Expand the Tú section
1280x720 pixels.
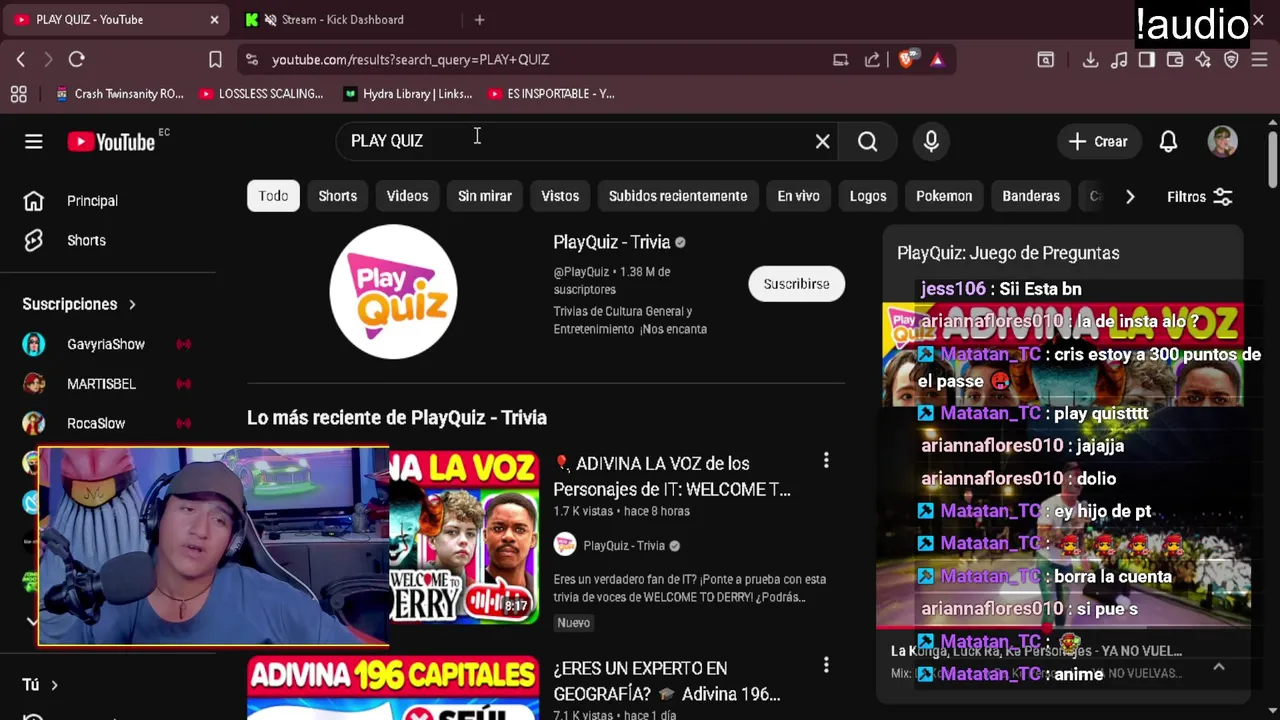pyautogui.click(x=40, y=685)
